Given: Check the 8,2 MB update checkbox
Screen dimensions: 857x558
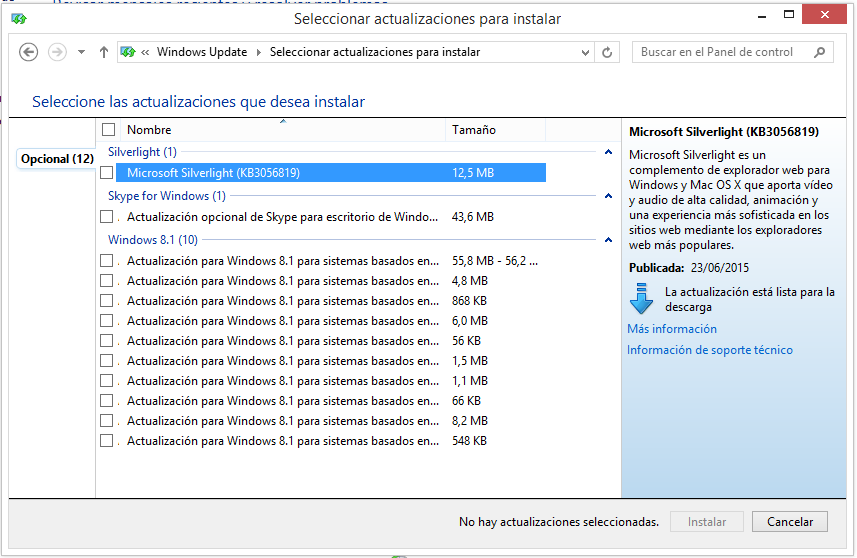Looking at the screenshot, I should pyautogui.click(x=107, y=421).
